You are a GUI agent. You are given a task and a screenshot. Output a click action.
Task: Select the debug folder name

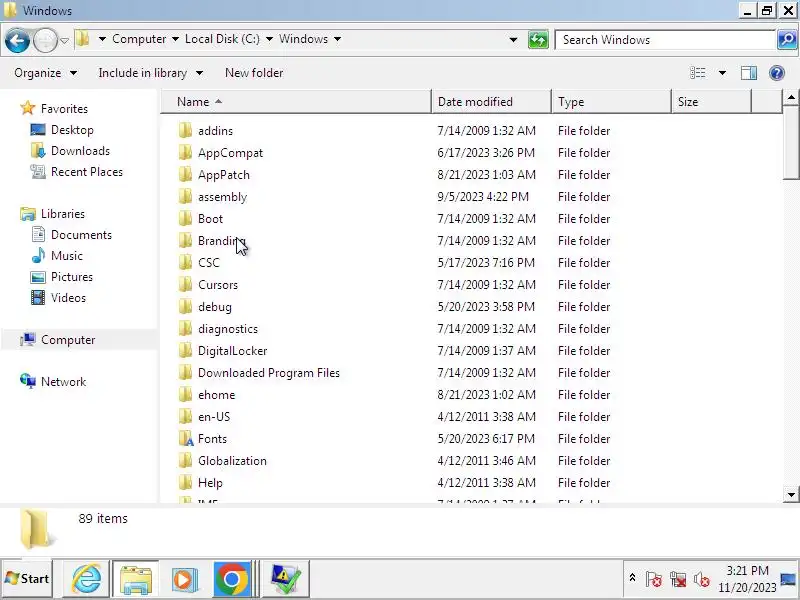click(x=215, y=307)
